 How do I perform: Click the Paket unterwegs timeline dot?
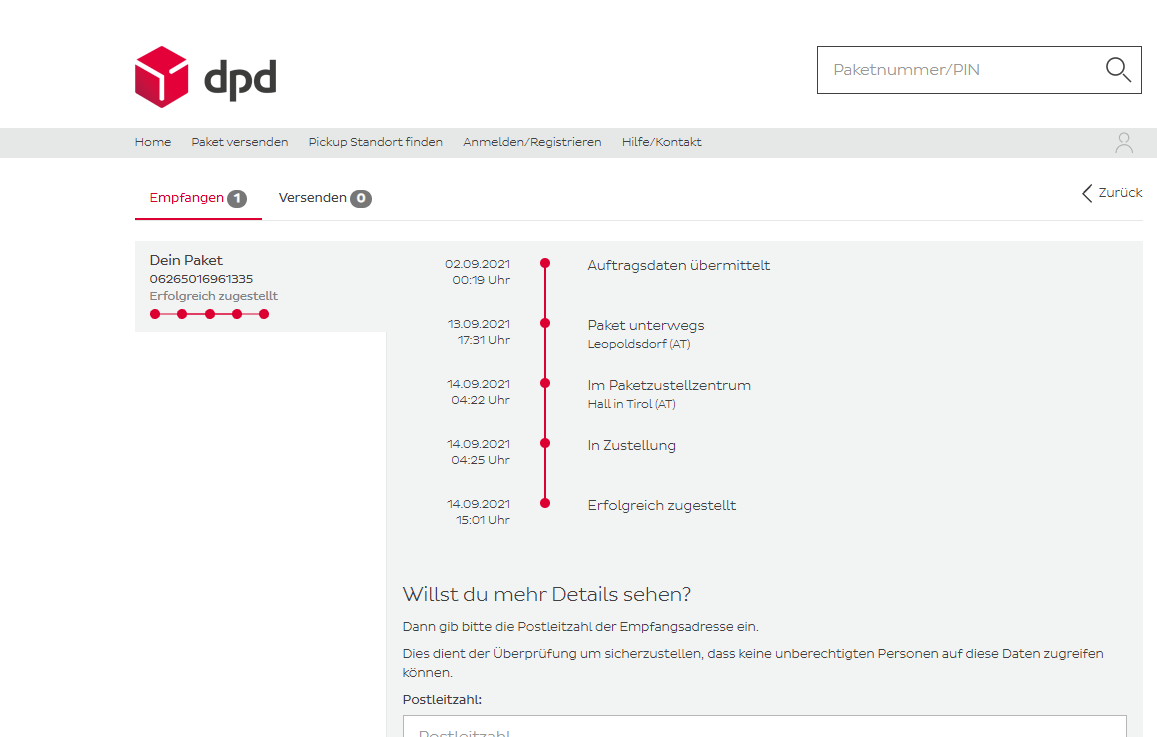[545, 323]
